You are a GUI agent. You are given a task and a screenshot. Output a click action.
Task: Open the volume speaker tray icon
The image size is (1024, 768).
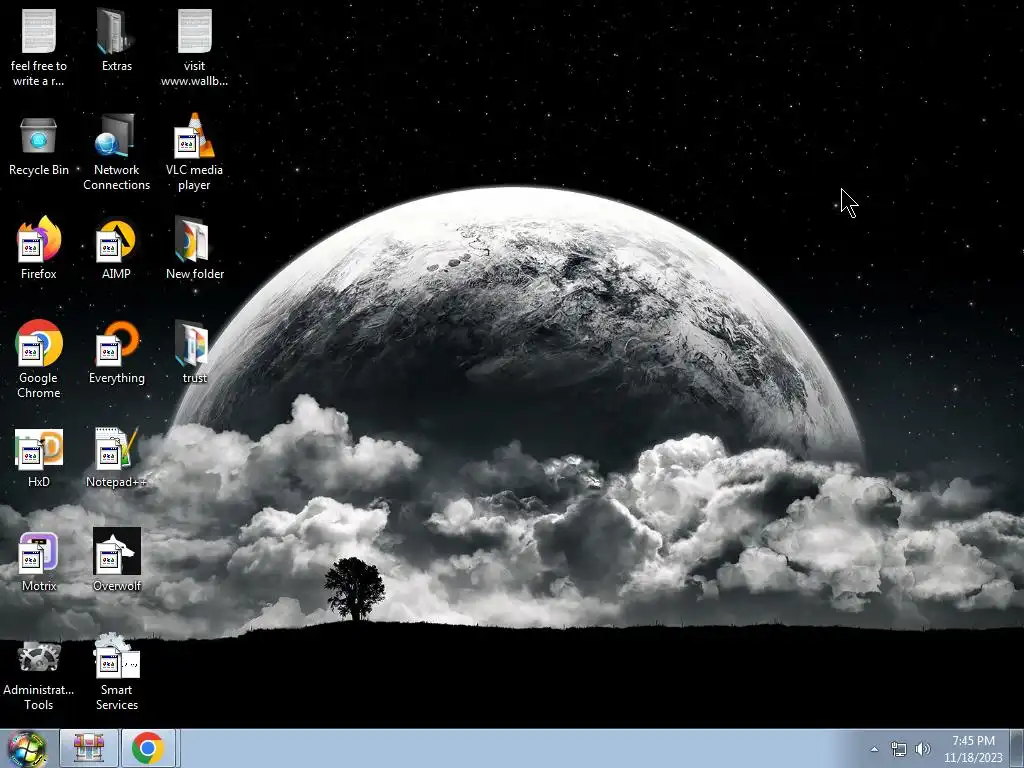(923, 749)
